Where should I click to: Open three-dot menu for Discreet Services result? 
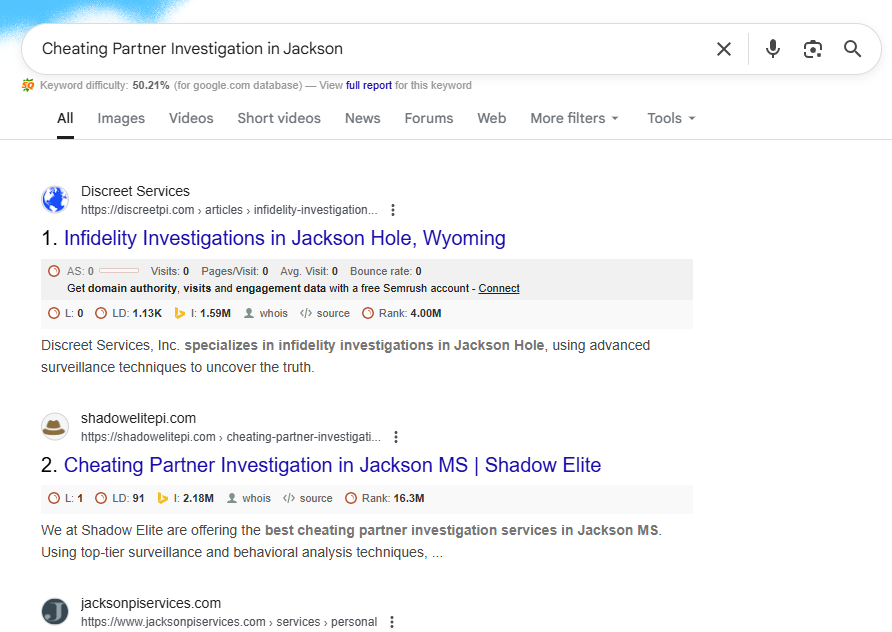click(393, 210)
